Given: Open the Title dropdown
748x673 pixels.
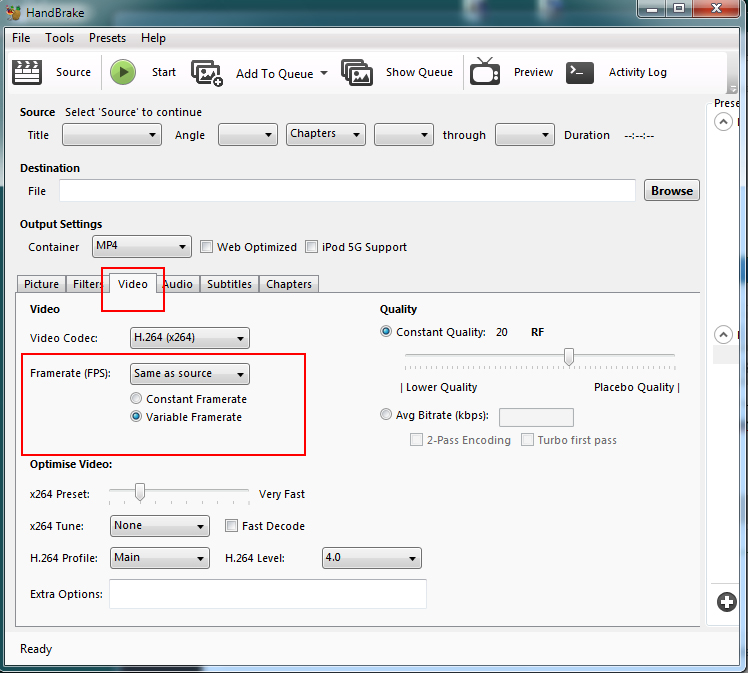Looking at the screenshot, I should coord(112,135).
